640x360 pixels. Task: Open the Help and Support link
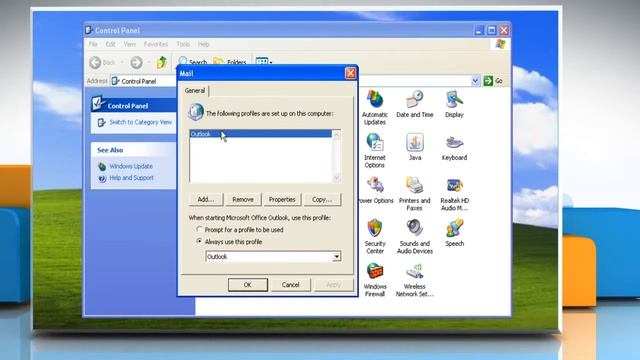tap(131, 178)
